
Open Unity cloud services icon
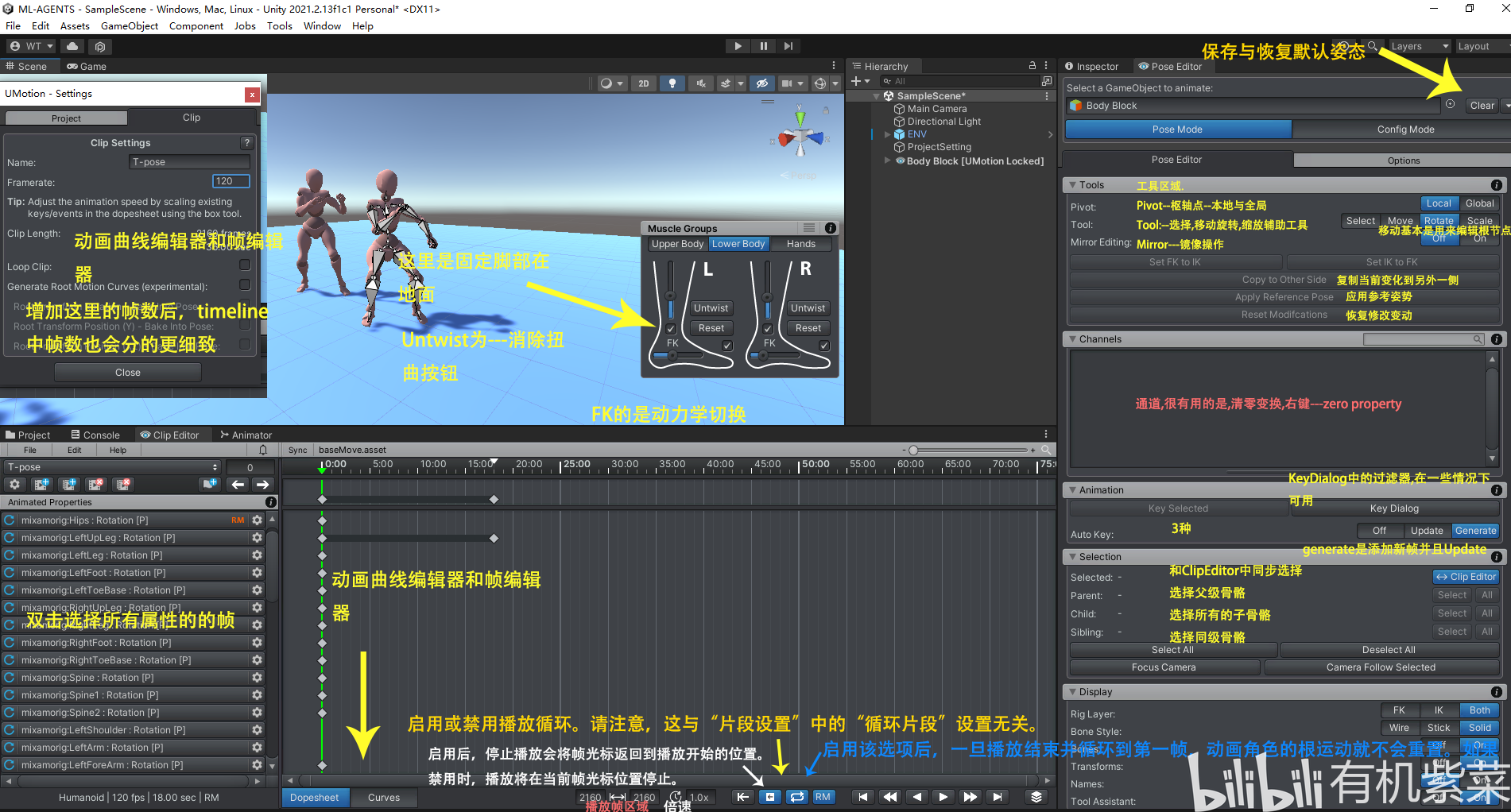tap(72, 46)
